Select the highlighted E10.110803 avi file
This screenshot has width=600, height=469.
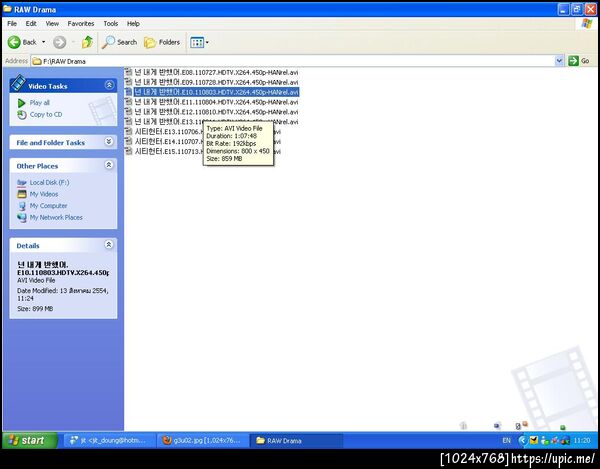coord(216,92)
